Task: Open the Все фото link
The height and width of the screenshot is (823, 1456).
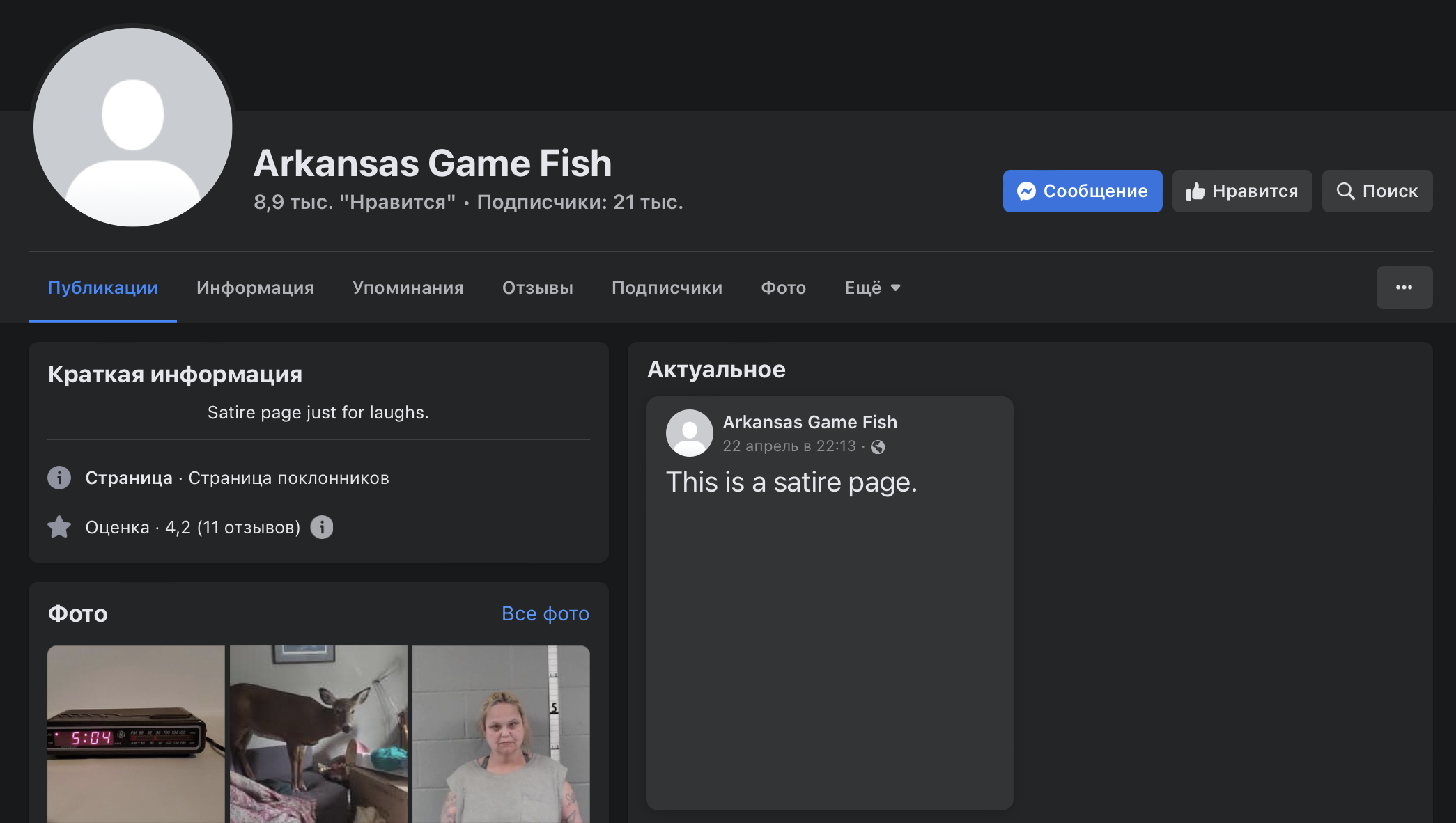Action: 545,613
